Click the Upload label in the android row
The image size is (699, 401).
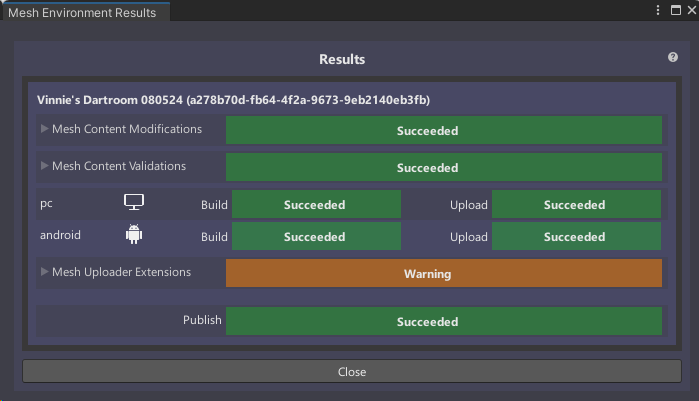[x=469, y=237]
